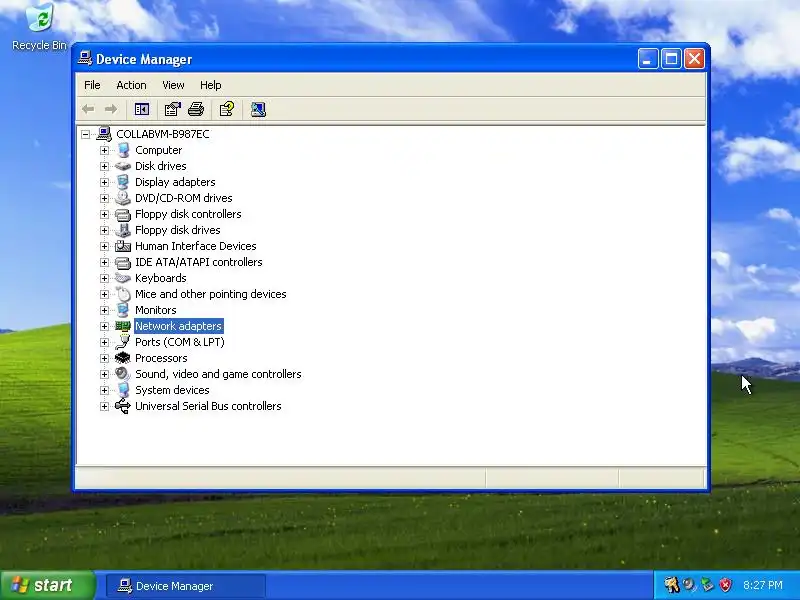Expand the Processors node
This screenshot has height=600, width=800.
point(104,358)
